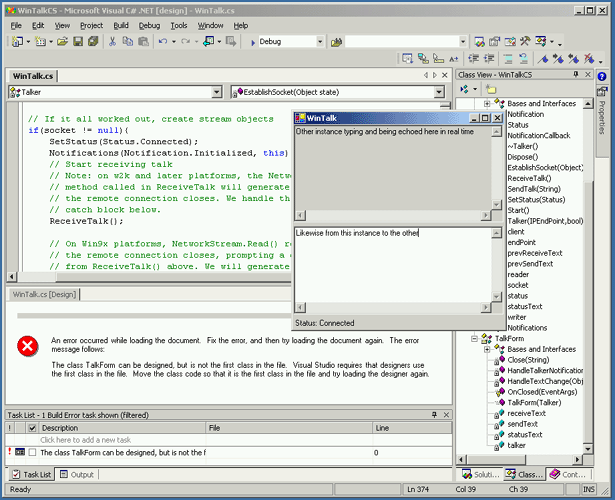Open Solution Explorer from the toolbar icon
Image resolution: width=615 pixels, height=500 pixels.
point(479,42)
